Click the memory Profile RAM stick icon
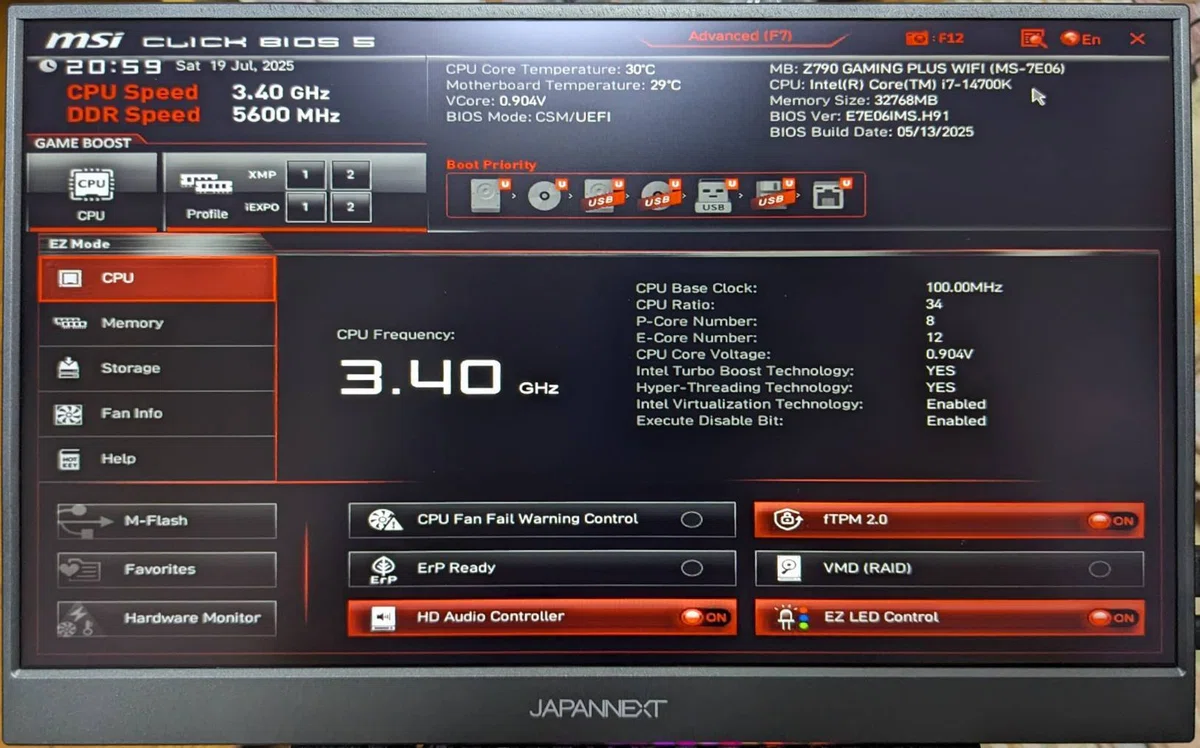Screen dimensions: 1200x748 tap(206, 182)
